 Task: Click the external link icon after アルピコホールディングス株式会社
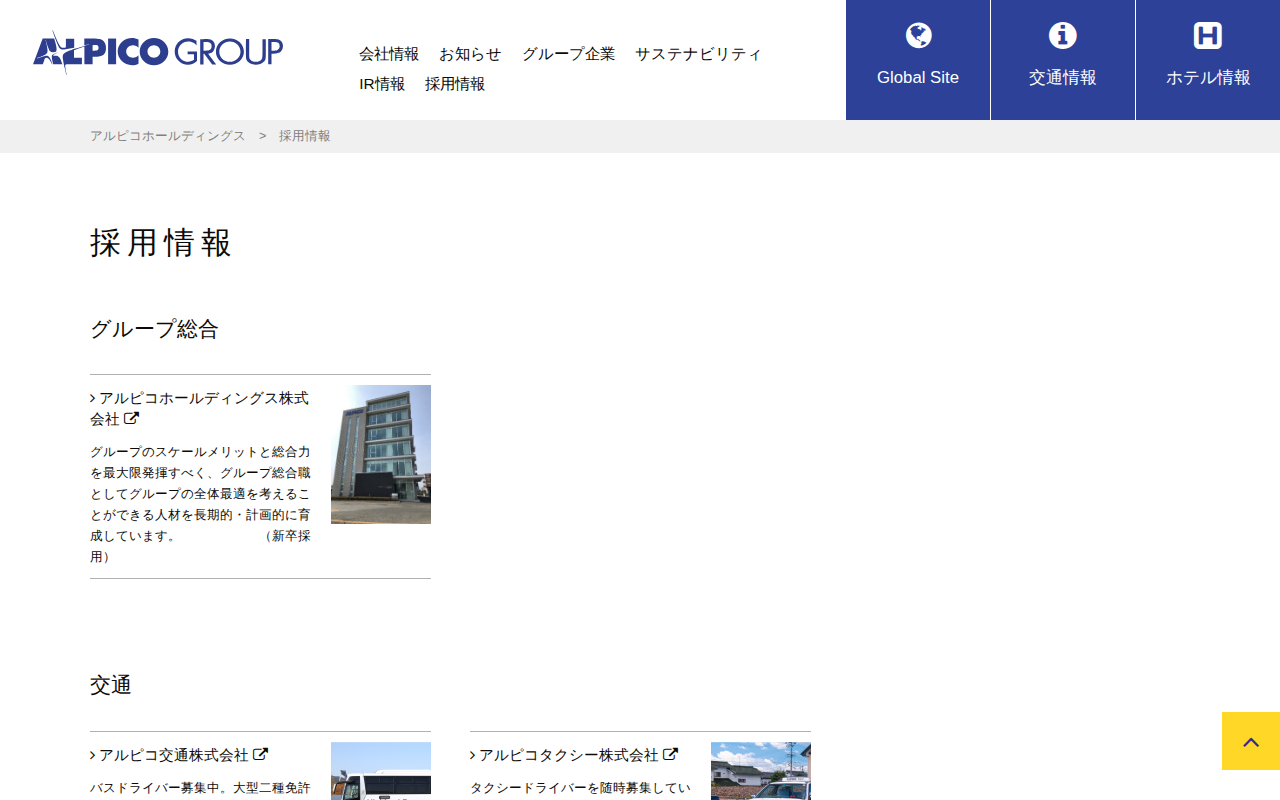pos(131,418)
